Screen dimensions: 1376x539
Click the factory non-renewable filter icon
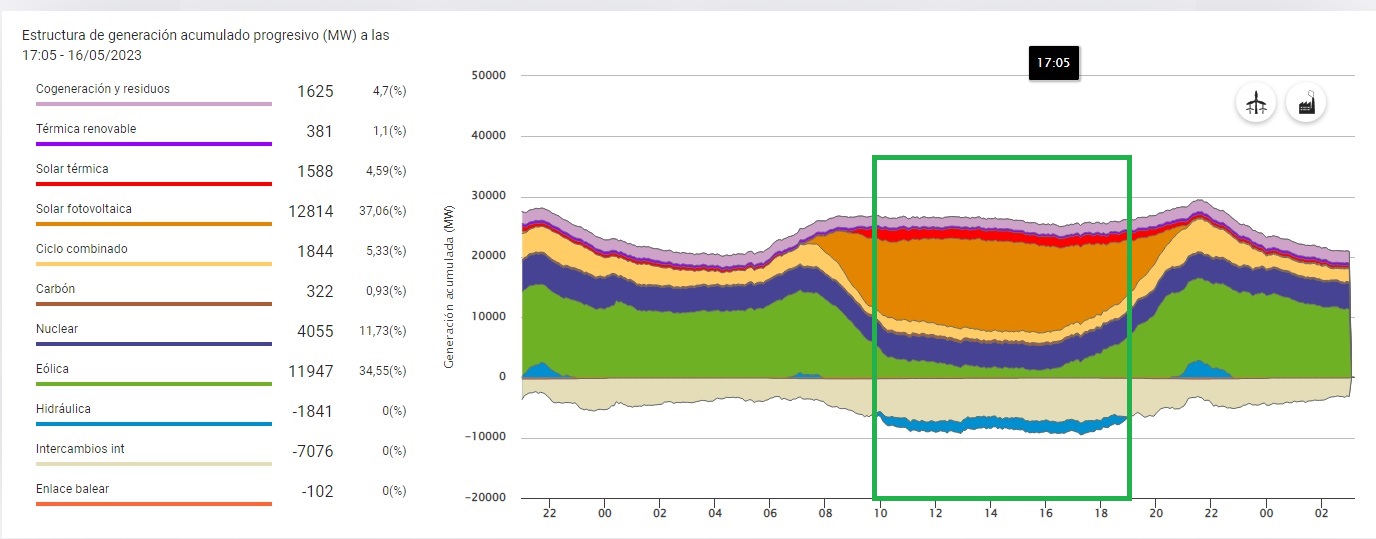1306,103
